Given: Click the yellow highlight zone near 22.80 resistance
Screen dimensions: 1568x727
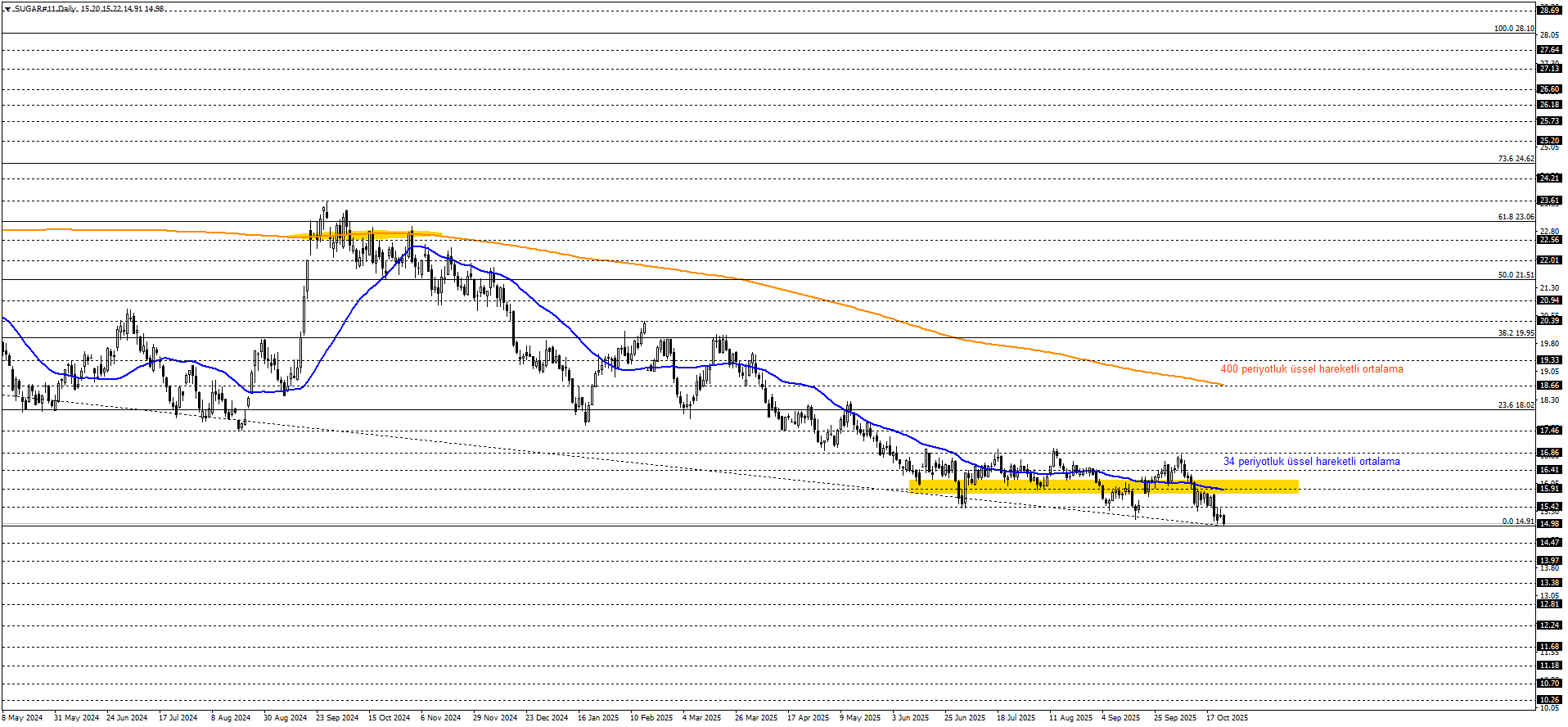Looking at the screenshot, I should pos(364,235).
